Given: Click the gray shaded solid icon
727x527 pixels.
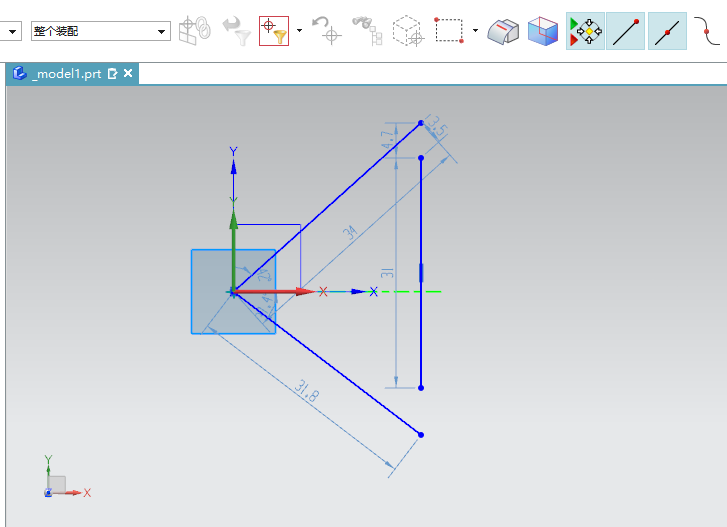Looking at the screenshot, I should coord(503,31).
